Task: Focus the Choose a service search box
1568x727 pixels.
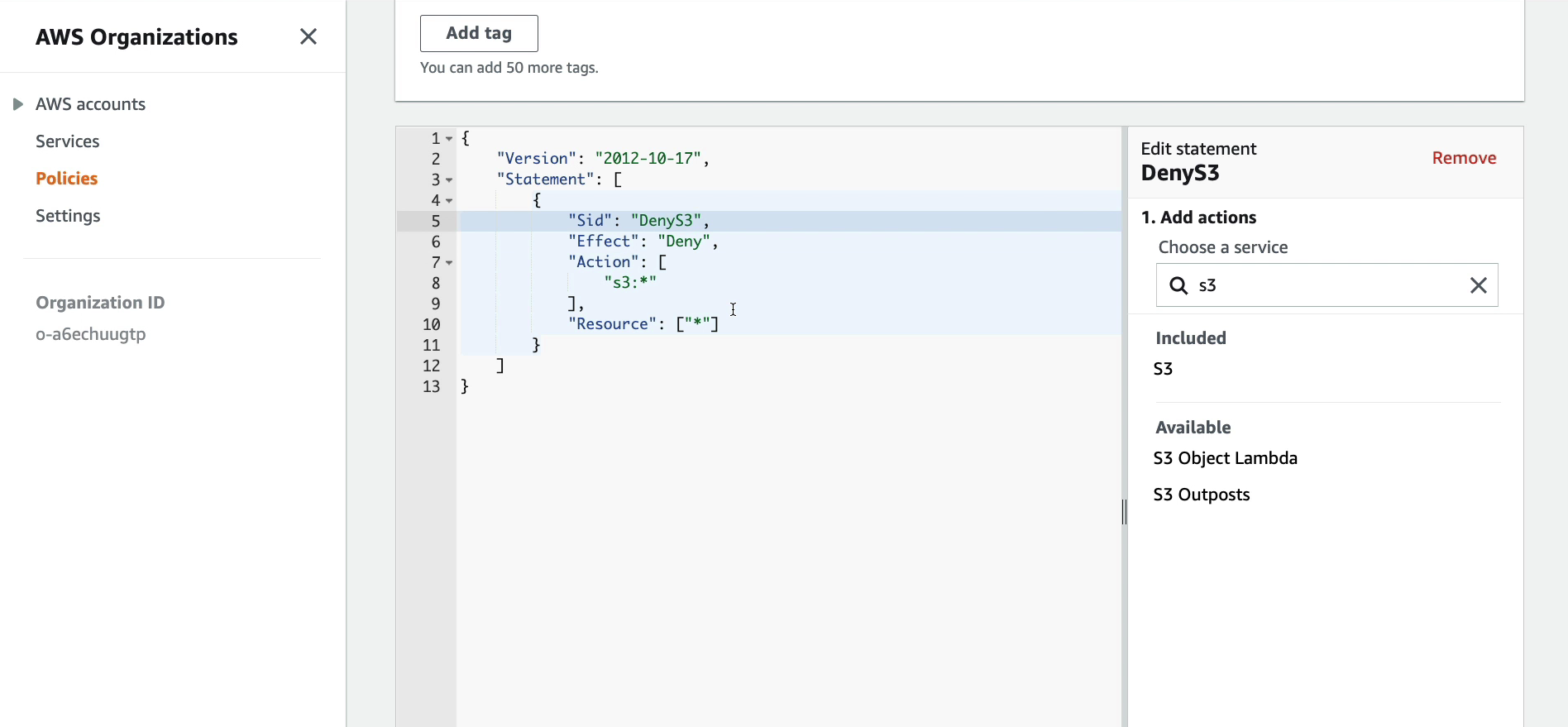Action: point(1327,285)
